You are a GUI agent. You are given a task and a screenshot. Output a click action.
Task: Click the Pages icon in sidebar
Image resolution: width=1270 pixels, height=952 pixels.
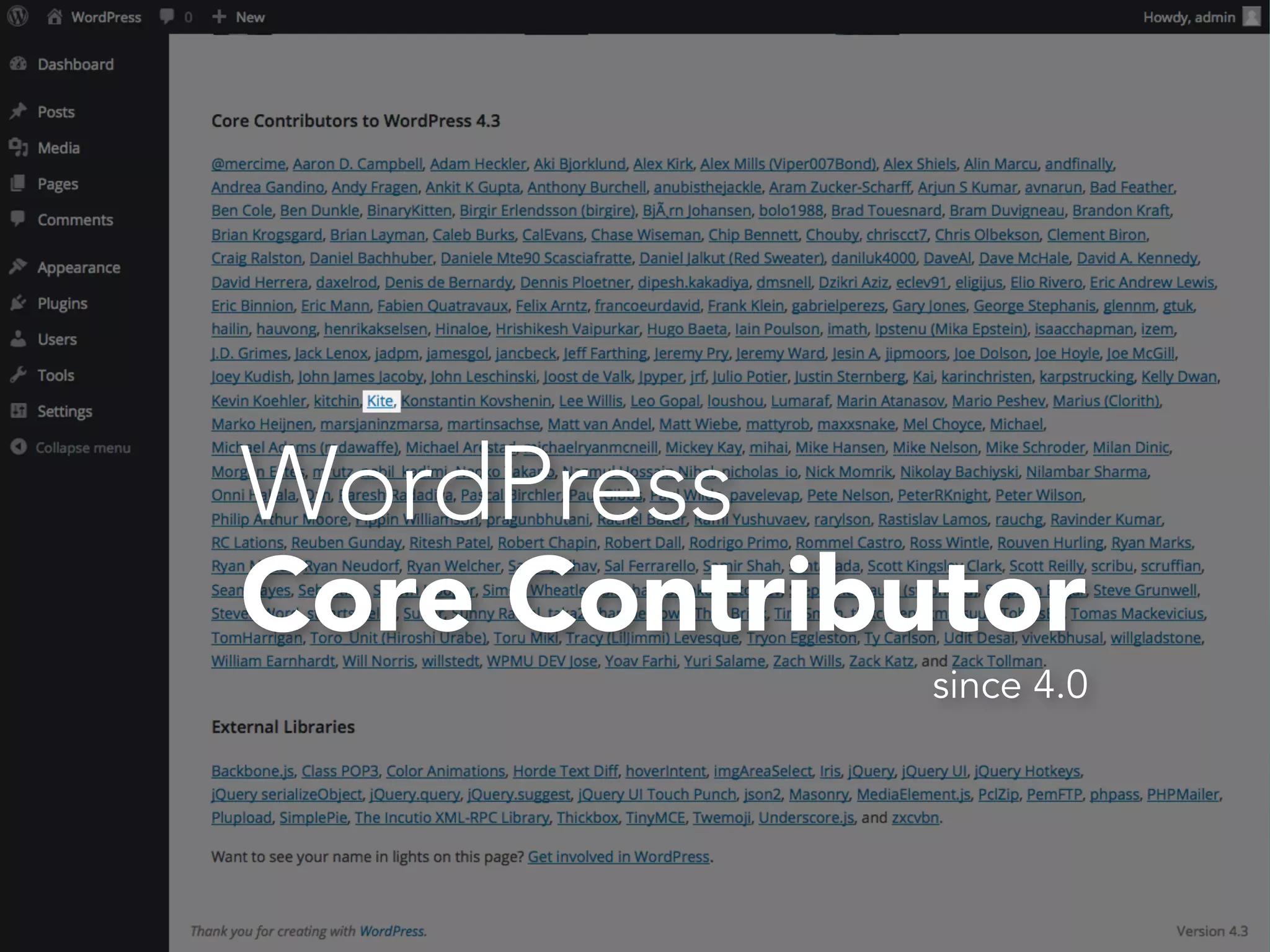(x=19, y=183)
